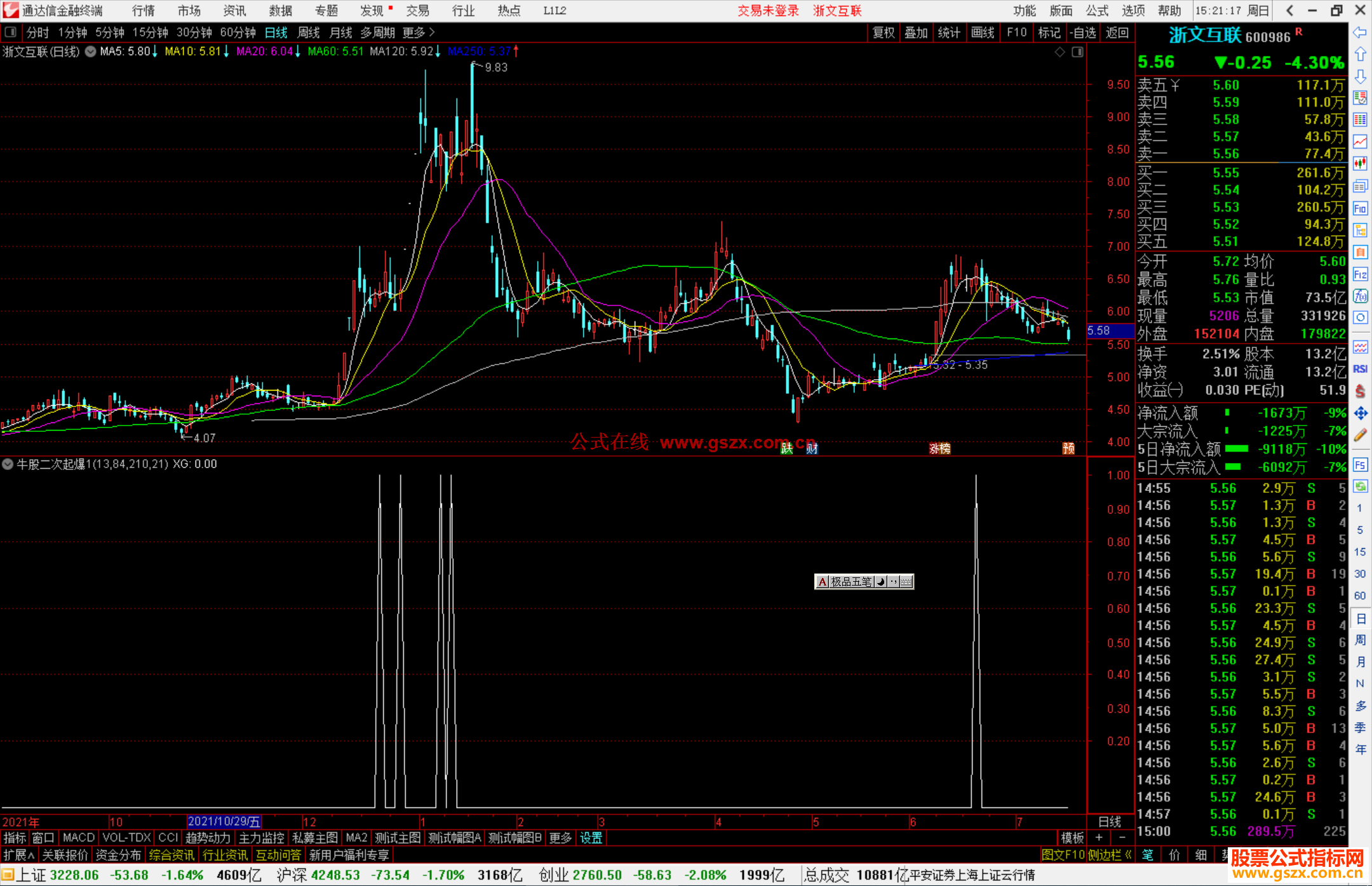
Task: Select the pencil drawing tool icon
Action: [x=1360, y=435]
